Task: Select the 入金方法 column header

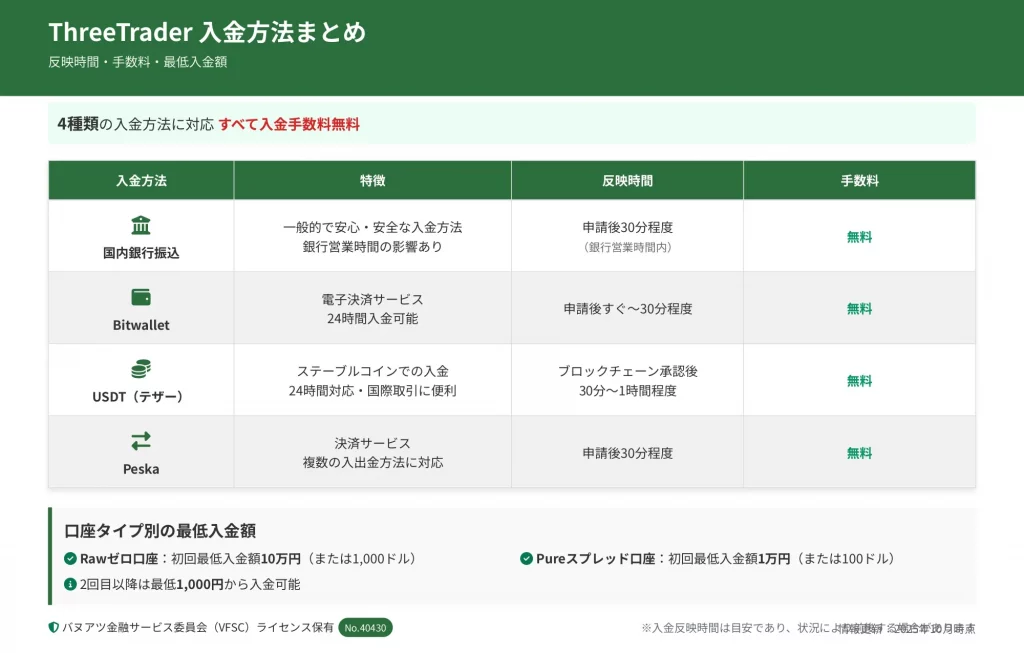Action: tap(141, 181)
